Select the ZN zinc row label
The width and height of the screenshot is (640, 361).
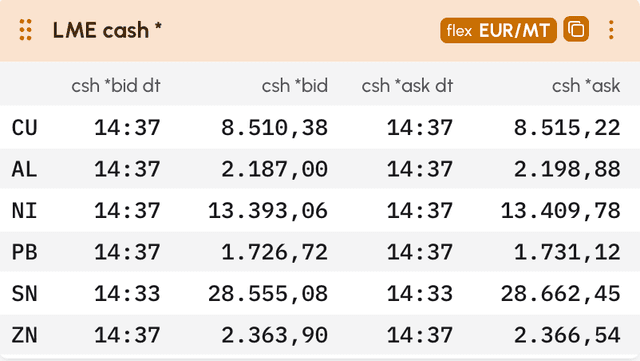(24, 335)
